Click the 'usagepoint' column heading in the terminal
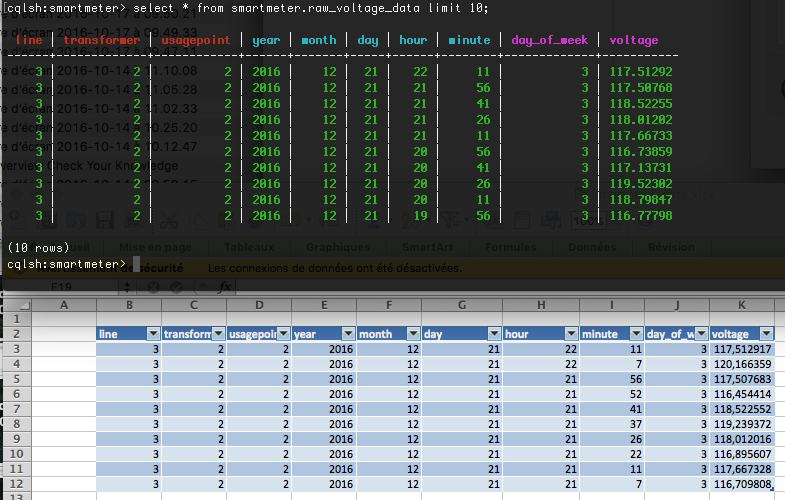 [x=196, y=40]
